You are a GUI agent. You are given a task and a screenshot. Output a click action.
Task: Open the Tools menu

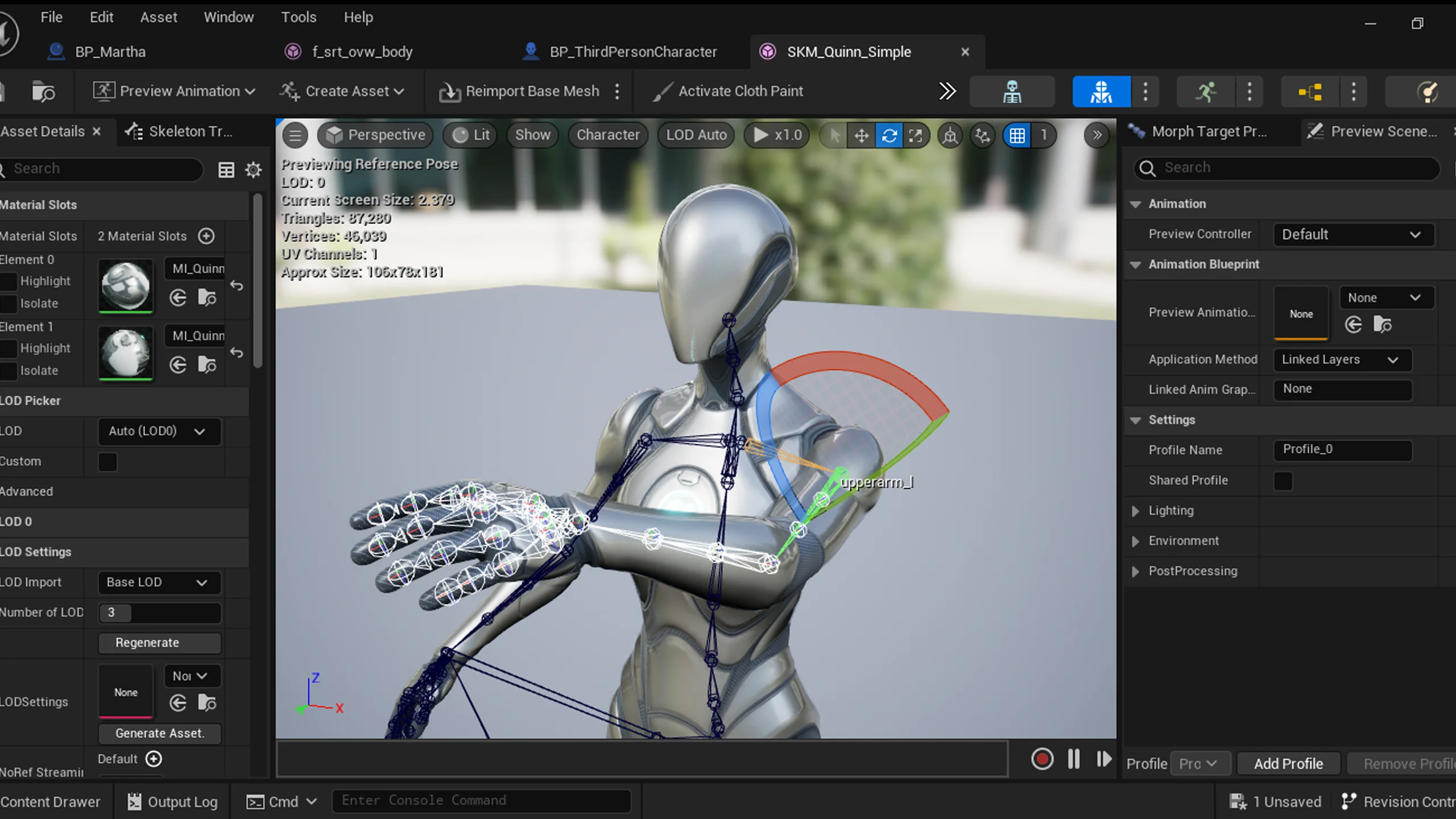pos(299,17)
